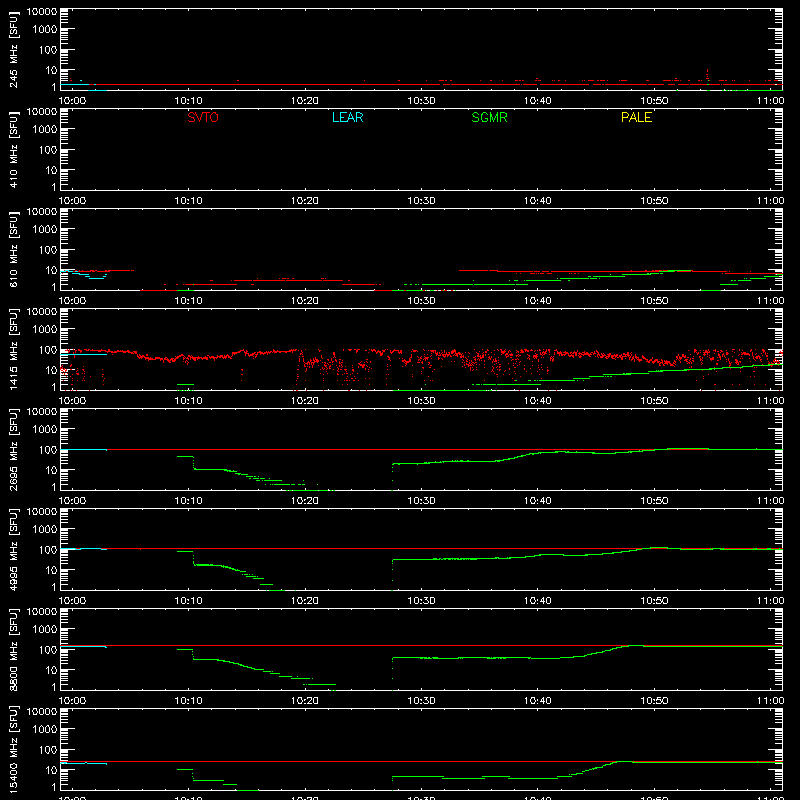
Task: Click 10:40 time label under 2695 MHz panel
Action: click(538, 501)
